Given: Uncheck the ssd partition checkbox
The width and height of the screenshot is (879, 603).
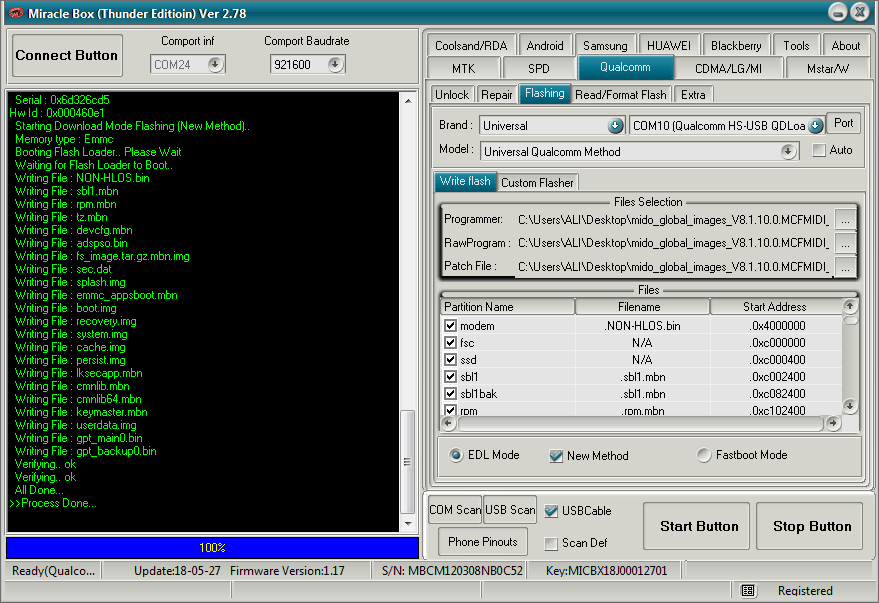Looking at the screenshot, I should coord(450,359).
